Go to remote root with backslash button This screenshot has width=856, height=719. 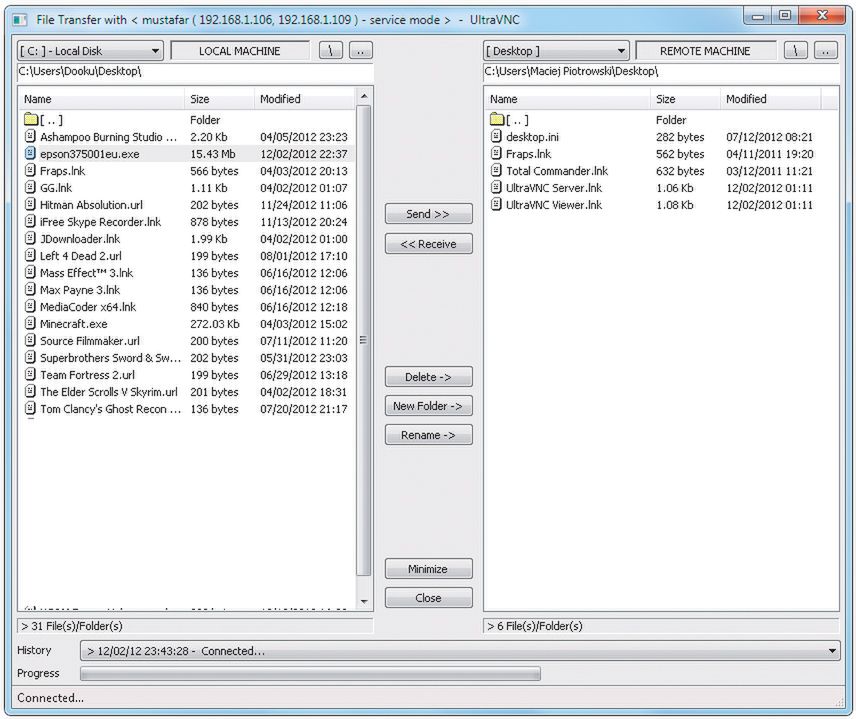coord(796,51)
